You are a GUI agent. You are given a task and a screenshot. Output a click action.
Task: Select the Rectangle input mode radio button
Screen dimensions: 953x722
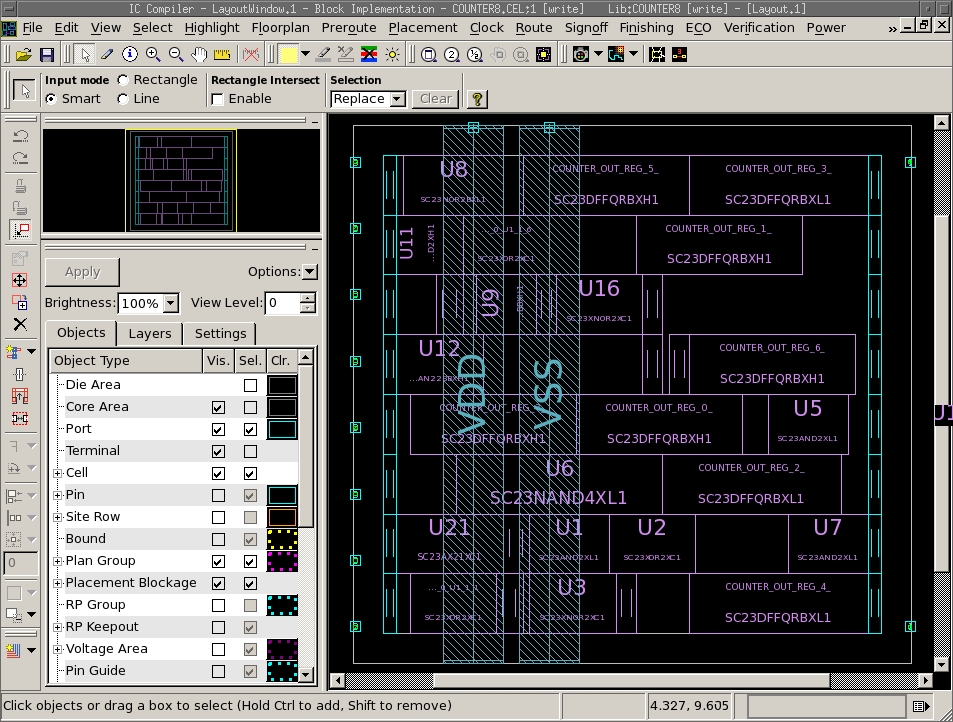tap(123, 80)
